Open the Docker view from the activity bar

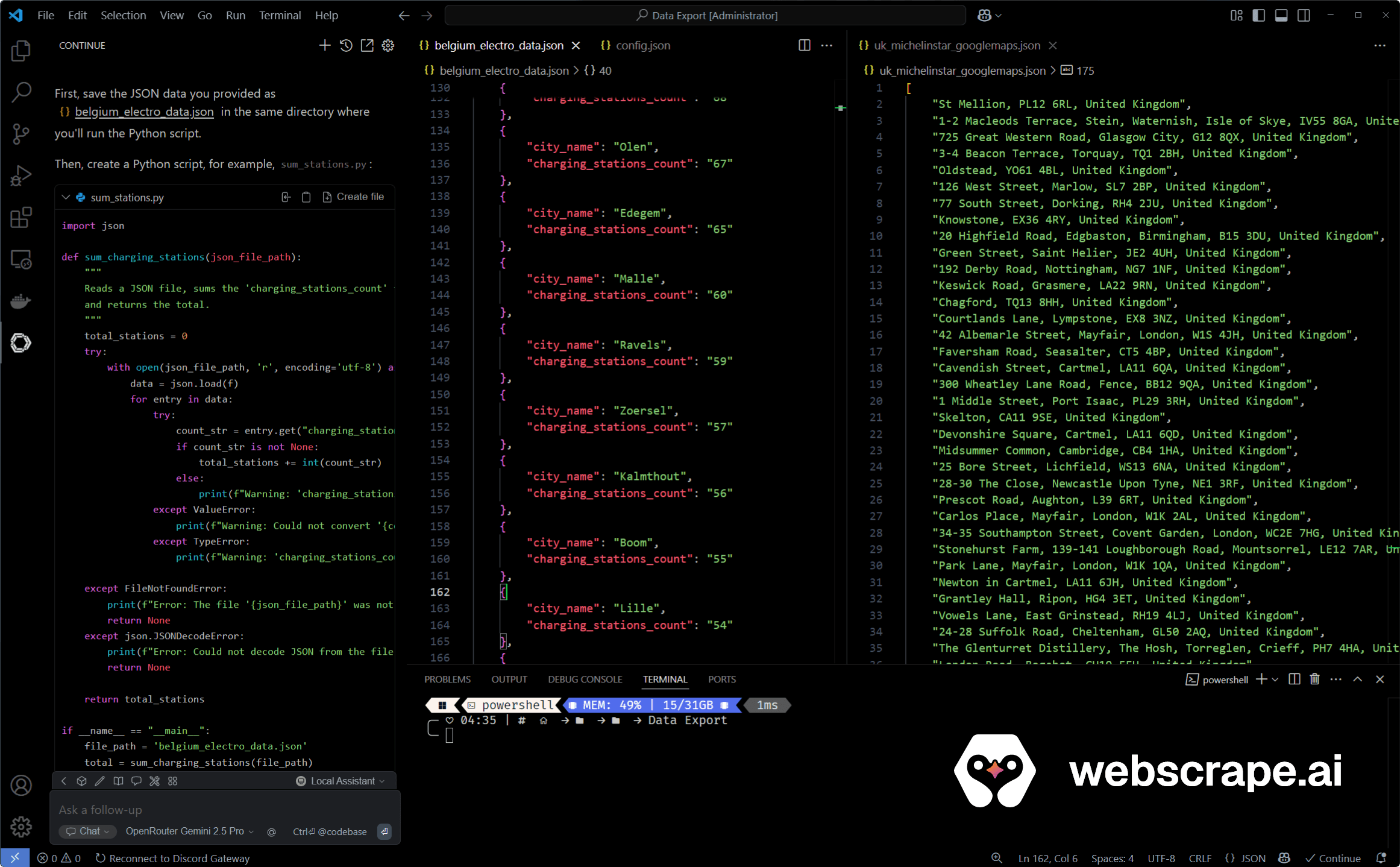[21, 301]
